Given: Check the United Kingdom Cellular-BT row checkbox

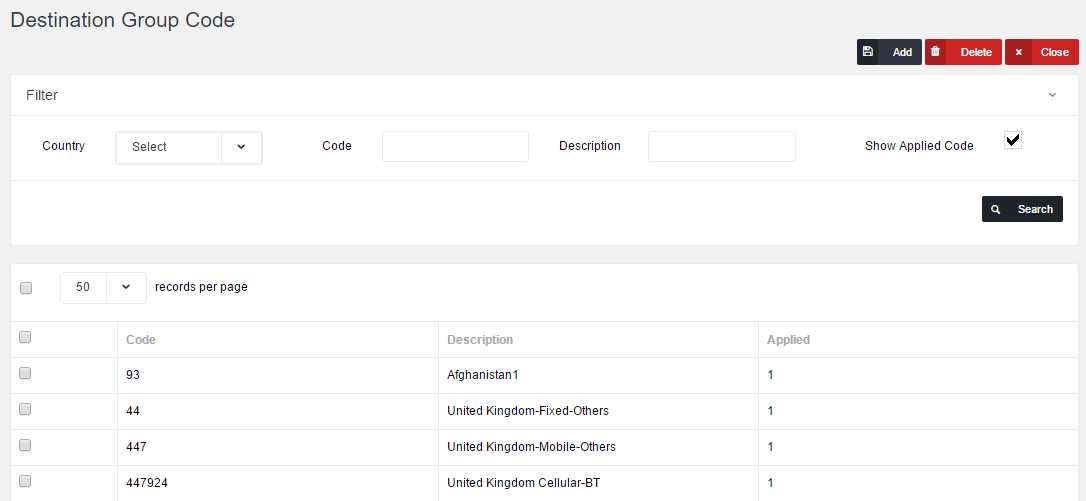Looking at the screenshot, I should point(26,482).
